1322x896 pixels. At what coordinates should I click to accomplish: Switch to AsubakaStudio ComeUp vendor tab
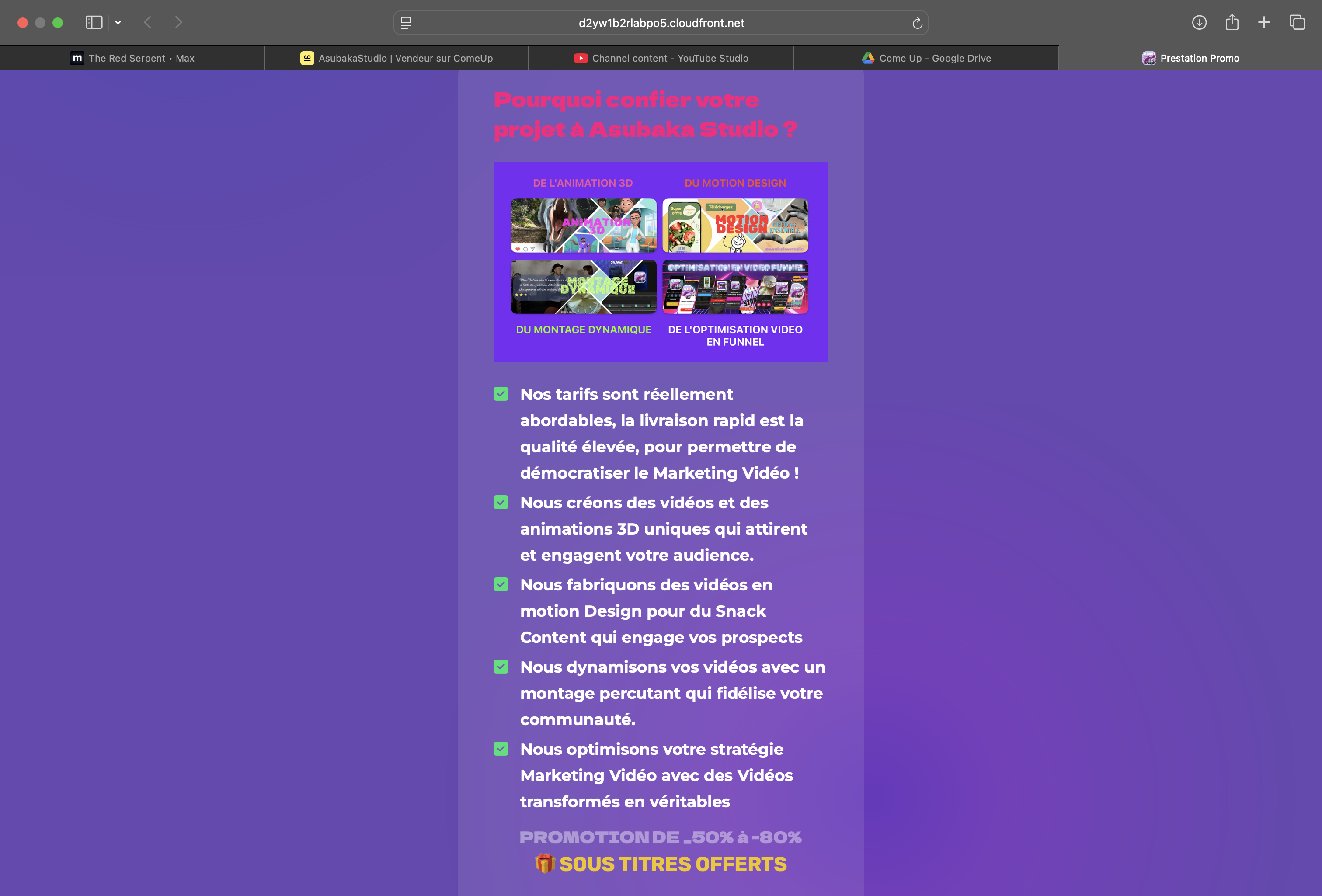pos(397,58)
